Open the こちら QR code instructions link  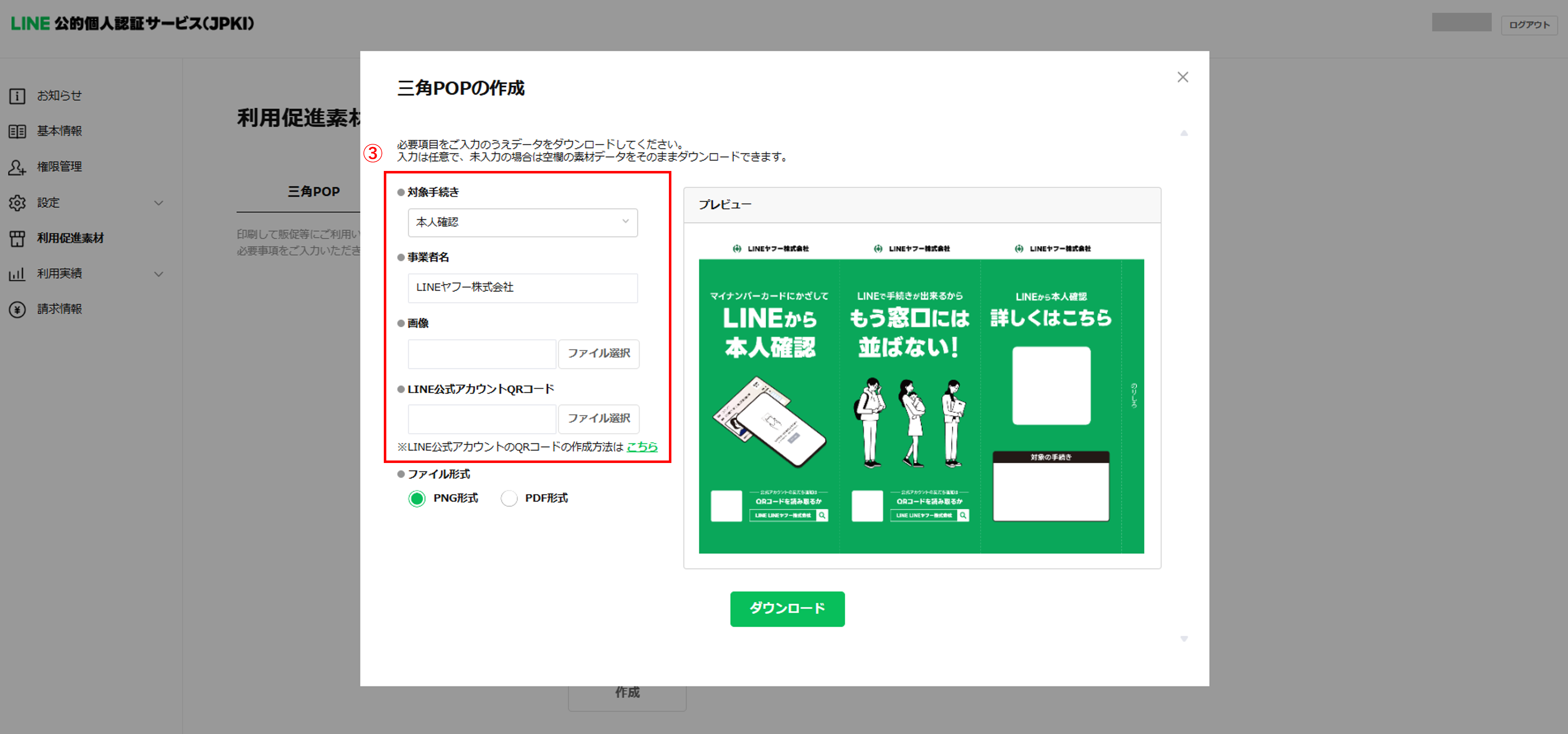(x=641, y=447)
